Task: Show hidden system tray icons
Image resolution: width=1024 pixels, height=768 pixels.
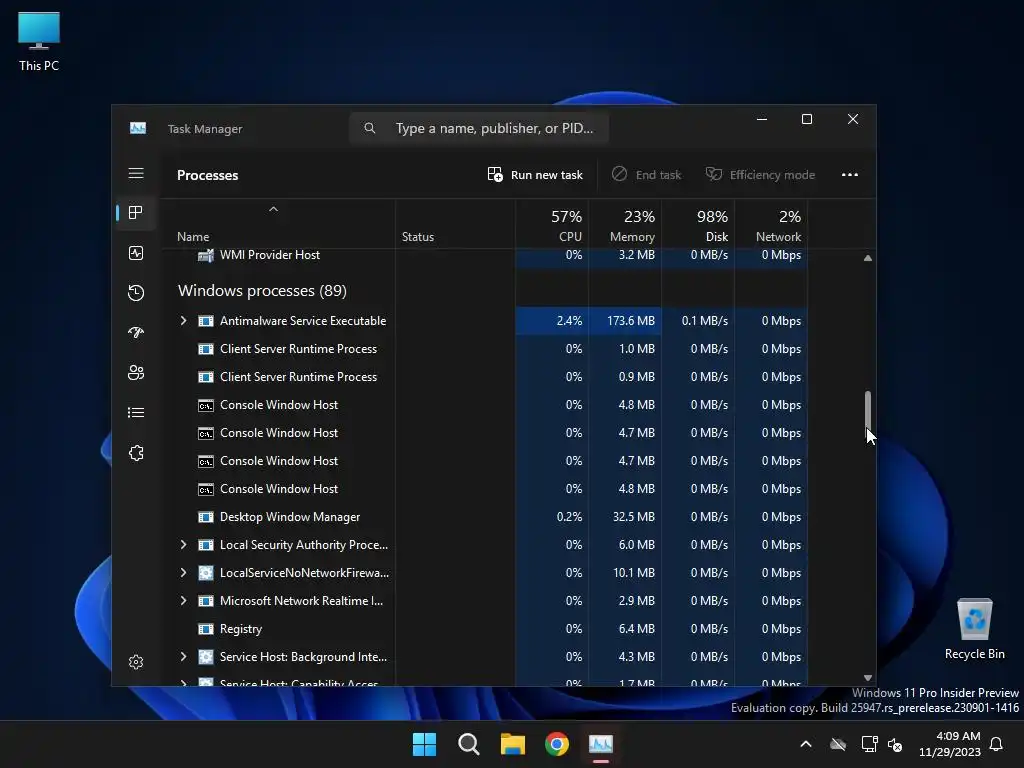Action: 806,744
